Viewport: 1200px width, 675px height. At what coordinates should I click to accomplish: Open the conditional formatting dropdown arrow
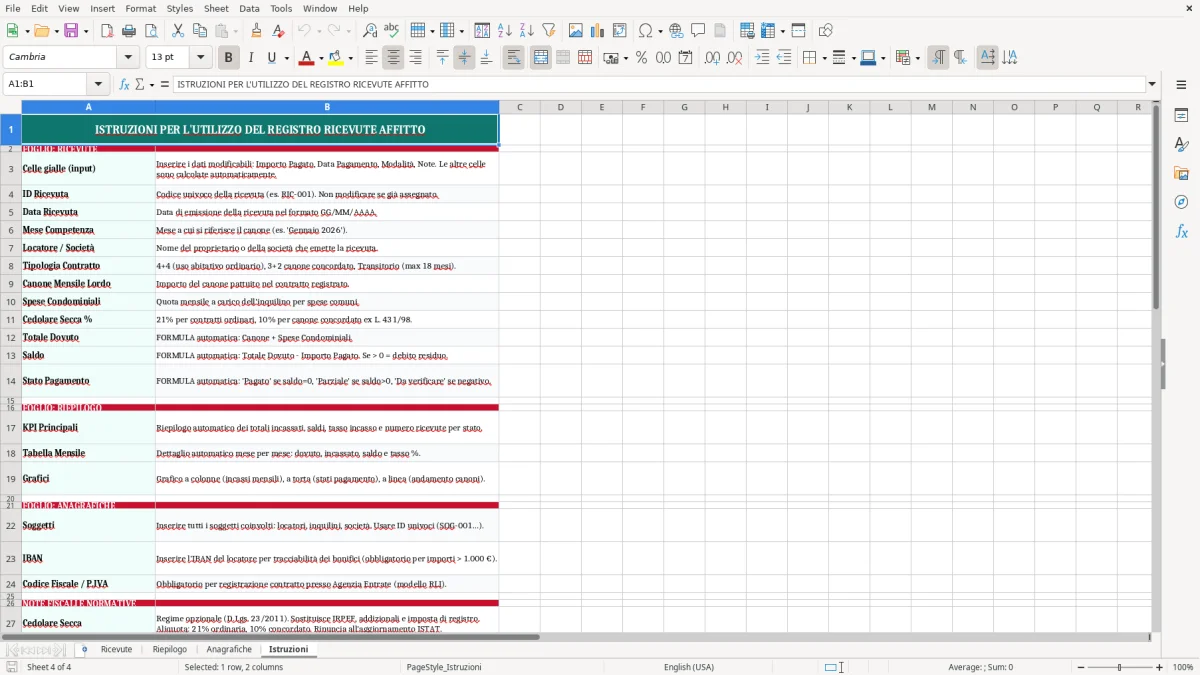click(x=917, y=58)
